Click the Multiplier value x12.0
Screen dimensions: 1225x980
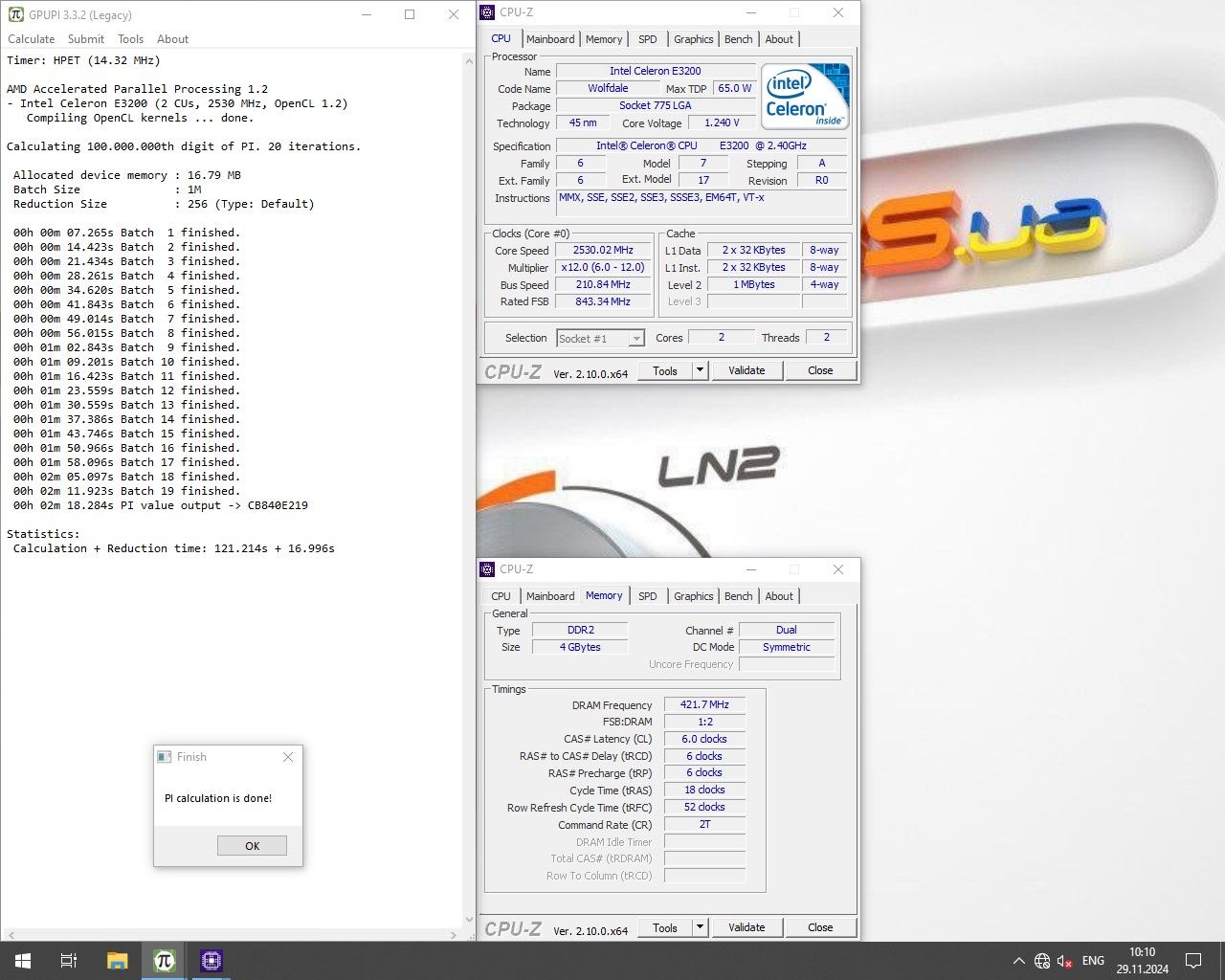click(x=603, y=268)
